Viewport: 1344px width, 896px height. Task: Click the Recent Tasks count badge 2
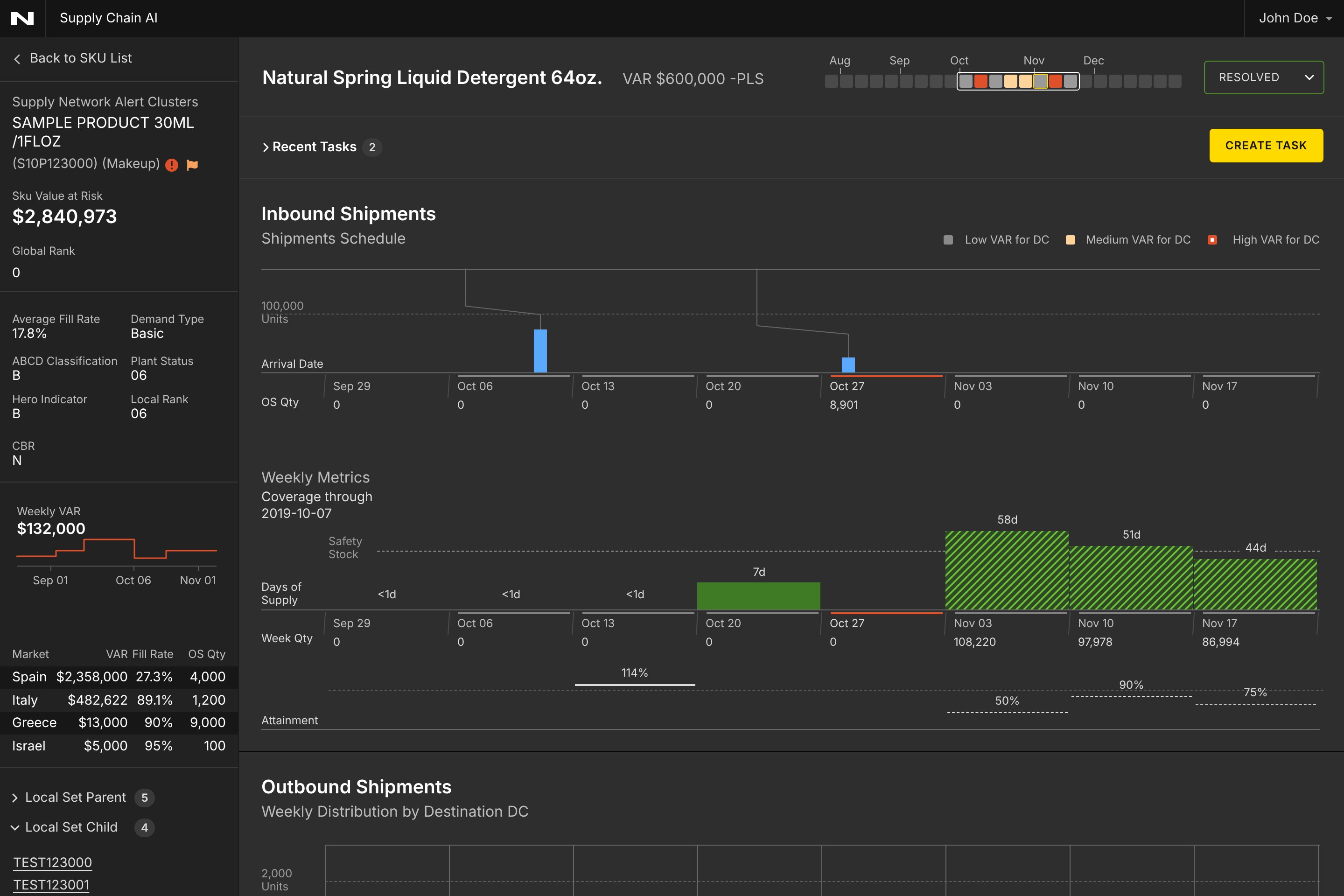372,147
